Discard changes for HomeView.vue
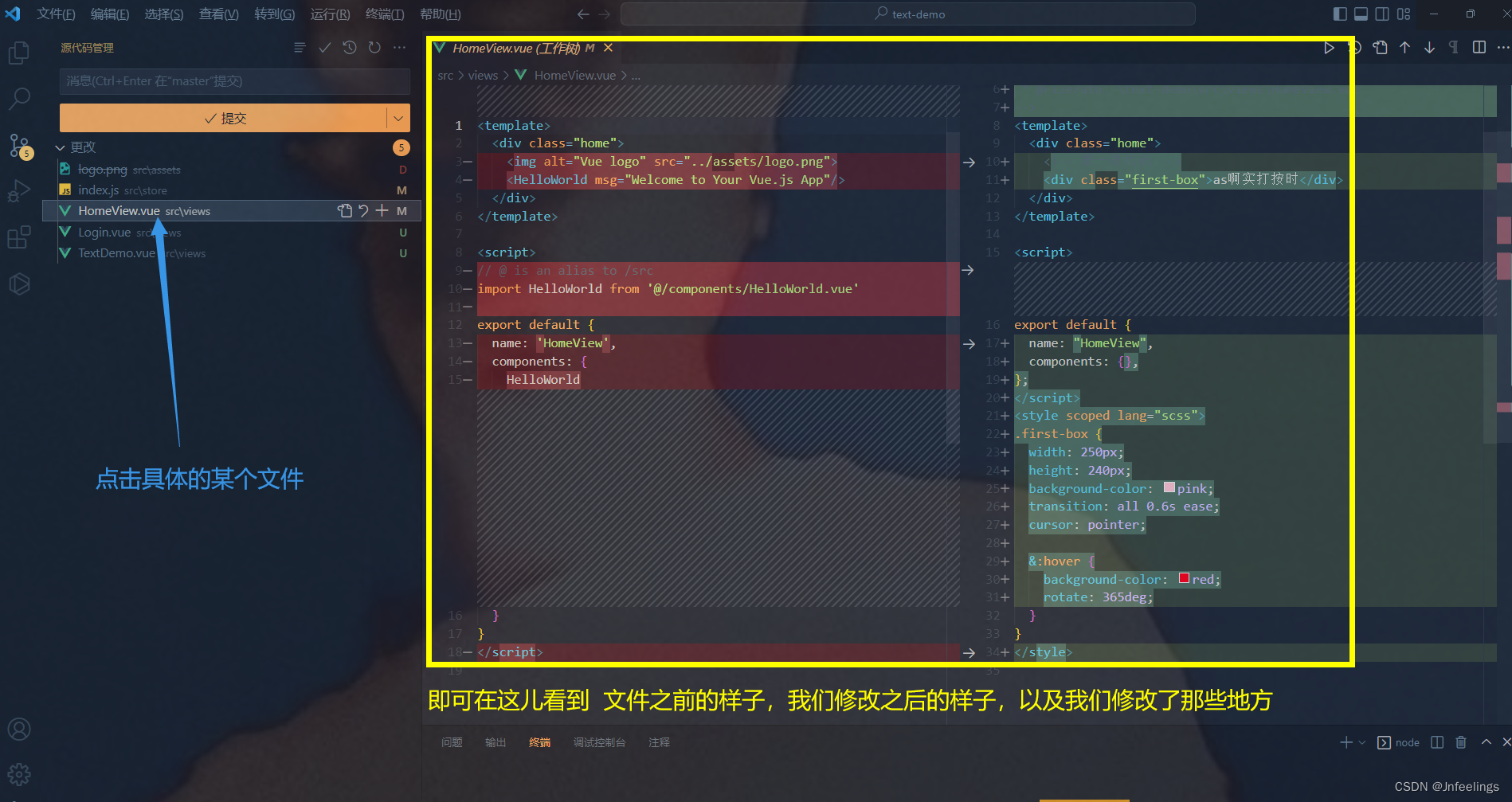The width and height of the screenshot is (1512, 802). click(363, 211)
